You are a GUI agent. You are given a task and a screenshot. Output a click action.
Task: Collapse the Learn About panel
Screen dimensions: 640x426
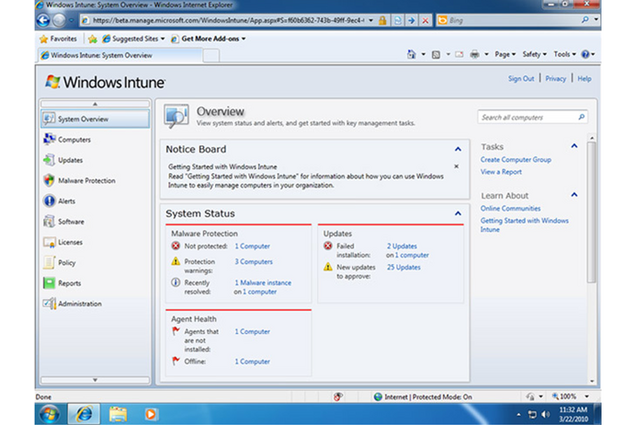coord(574,195)
